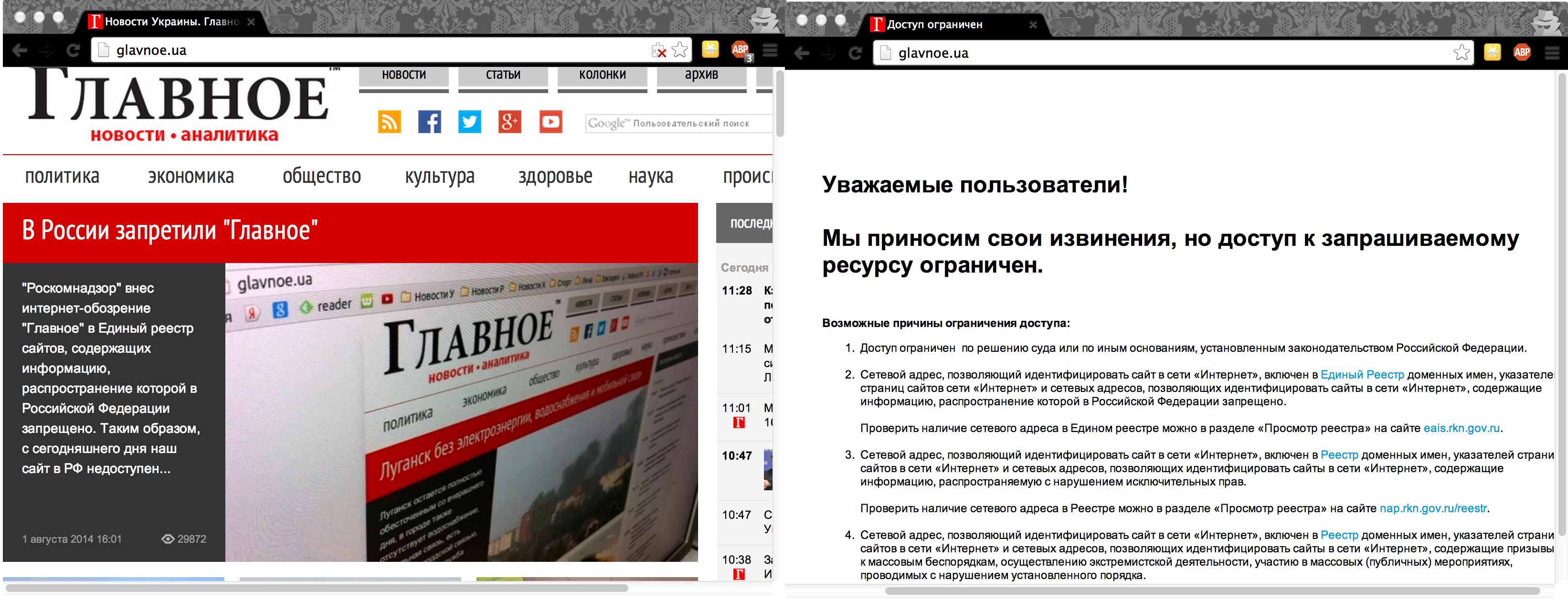Click left window vertical scrollbar thumb

780,104
